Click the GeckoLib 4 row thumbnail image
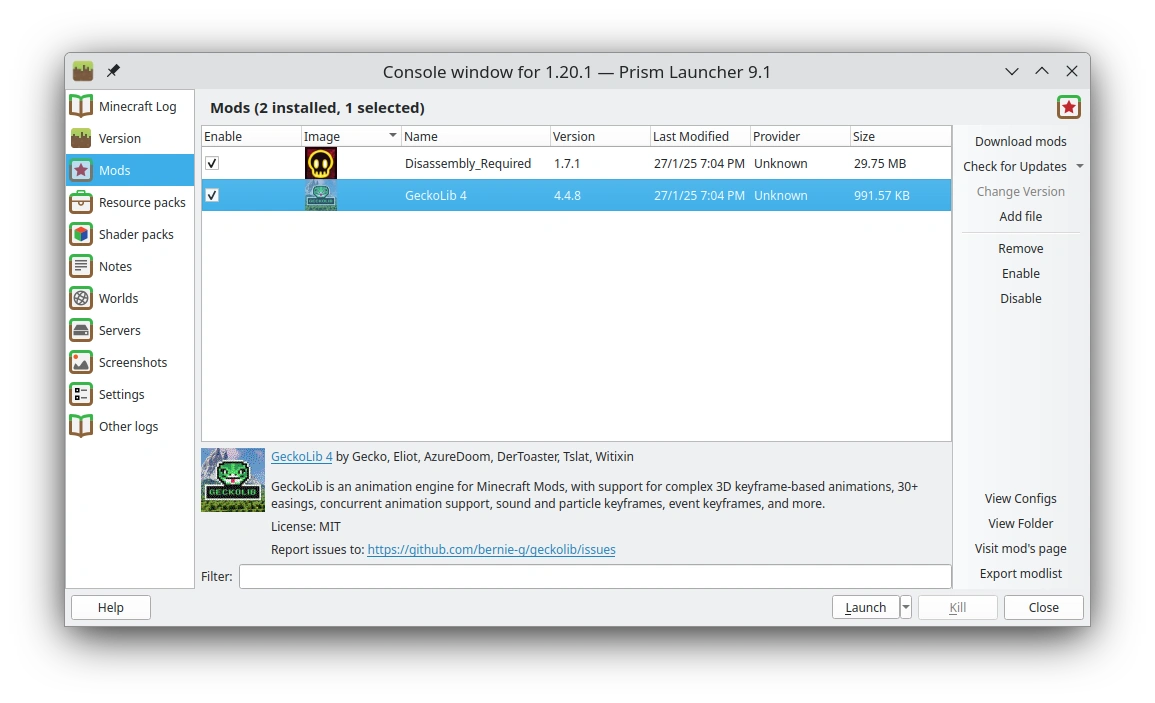 320,195
